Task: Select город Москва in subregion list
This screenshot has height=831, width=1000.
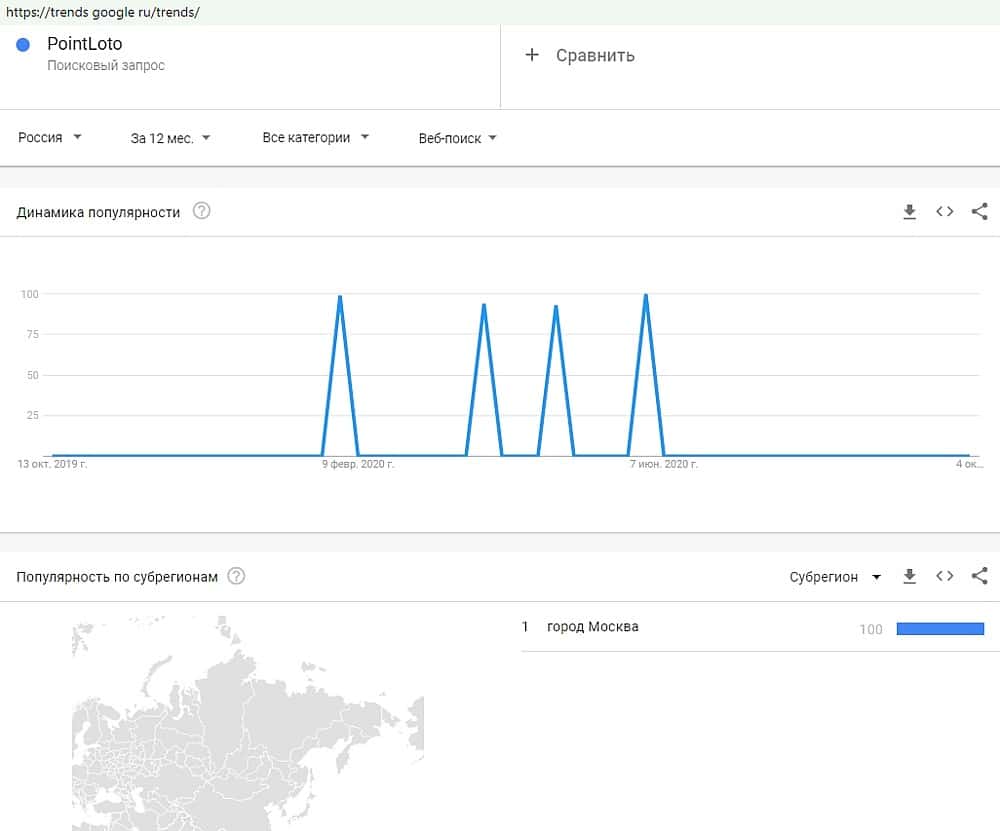Action: tap(592, 627)
